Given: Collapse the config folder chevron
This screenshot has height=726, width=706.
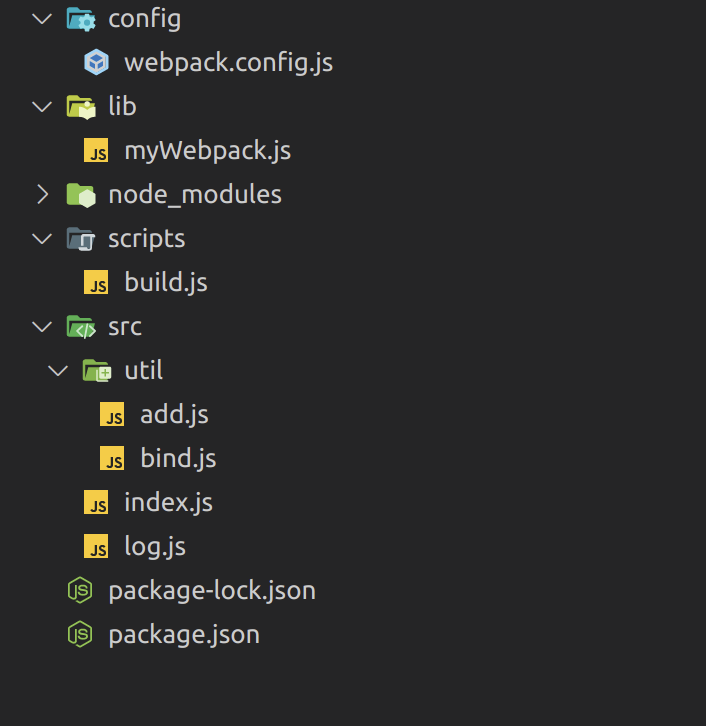Looking at the screenshot, I should click(42, 19).
